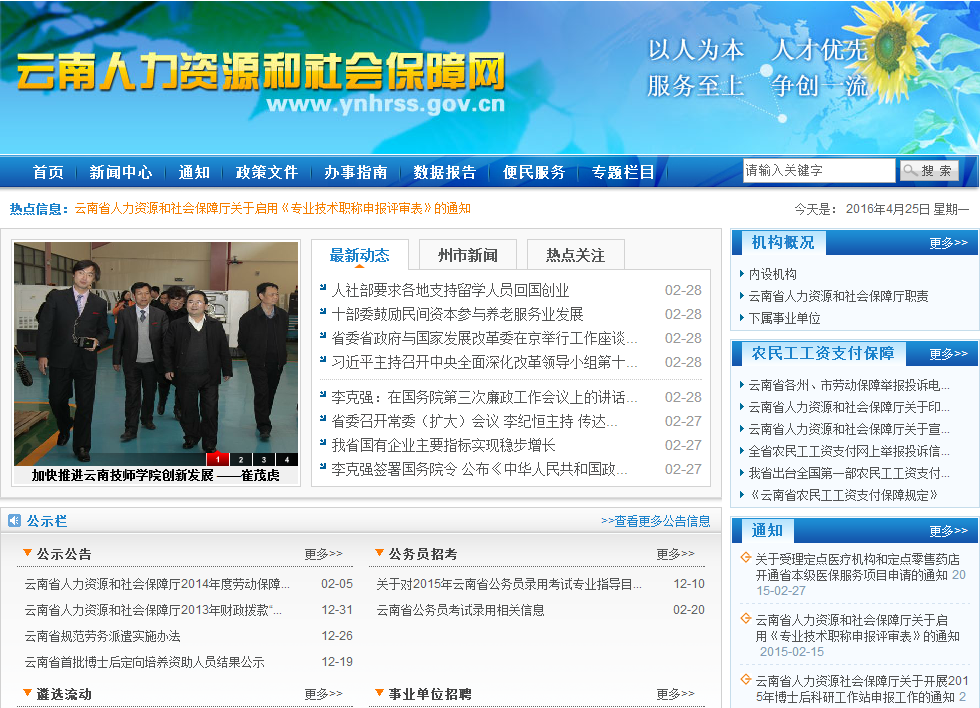
Task: Focus the 请输入关键字 search field
Action: 819,170
